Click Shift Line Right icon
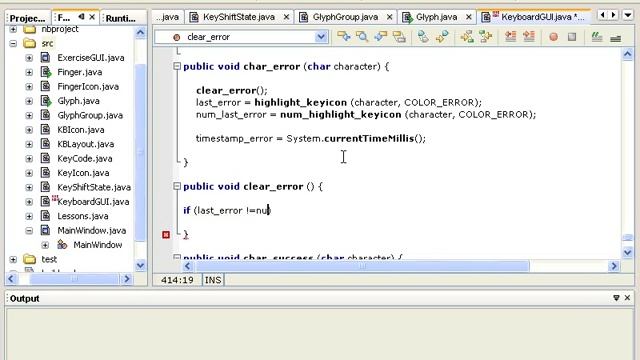The width and height of the screenshot is (640, 360). coord(529,37)
